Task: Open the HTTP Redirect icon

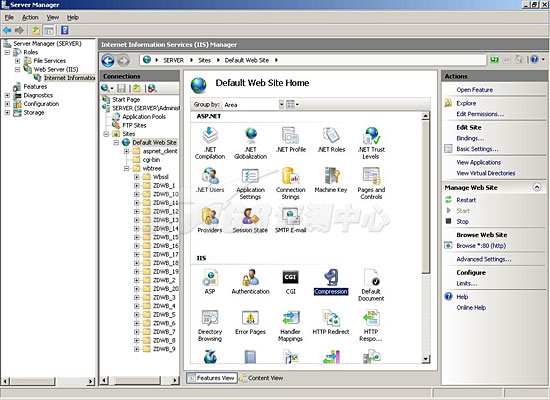Action: [331, 322]
